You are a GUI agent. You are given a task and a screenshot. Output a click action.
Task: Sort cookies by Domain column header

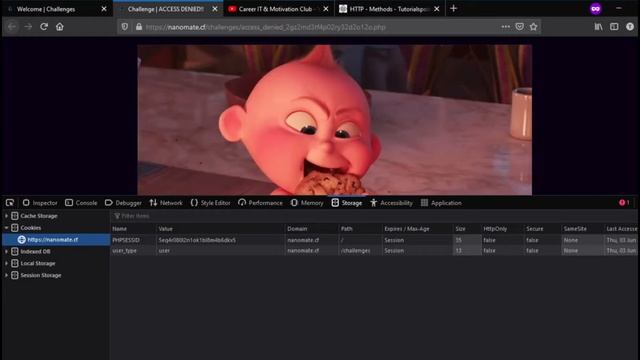pos(311,229)
